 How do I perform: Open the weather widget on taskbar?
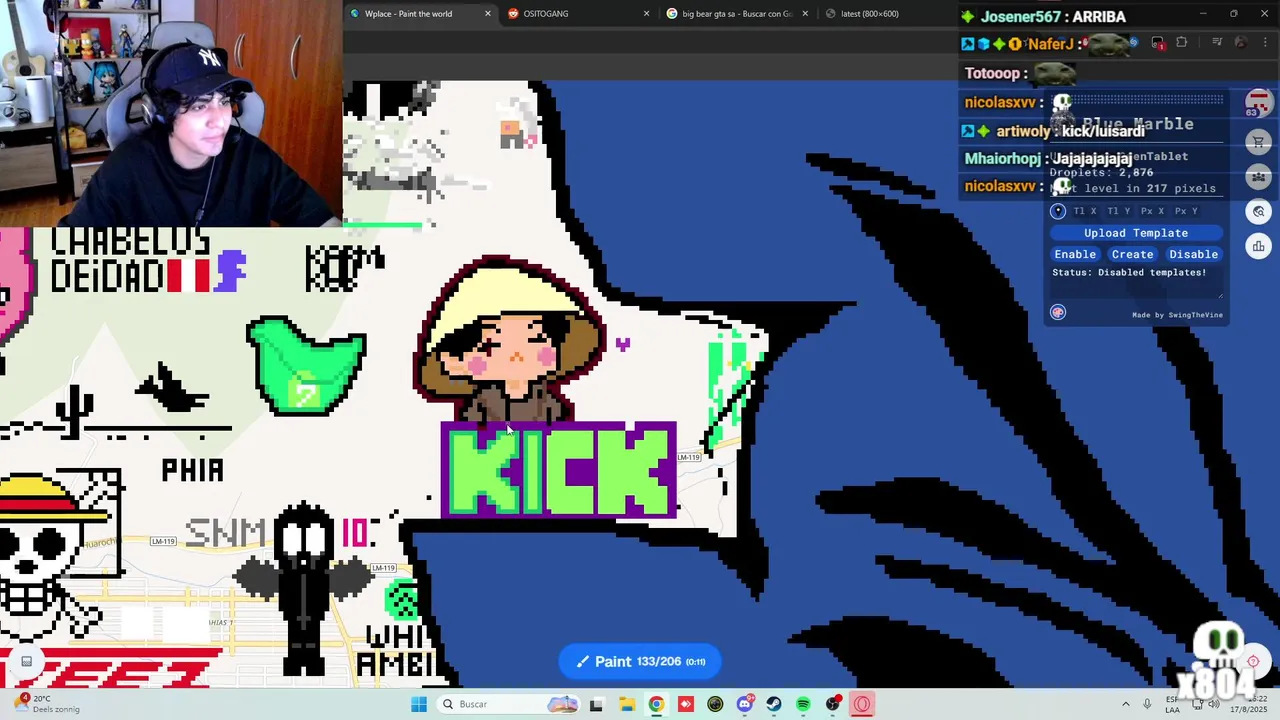tap(45, 704)
